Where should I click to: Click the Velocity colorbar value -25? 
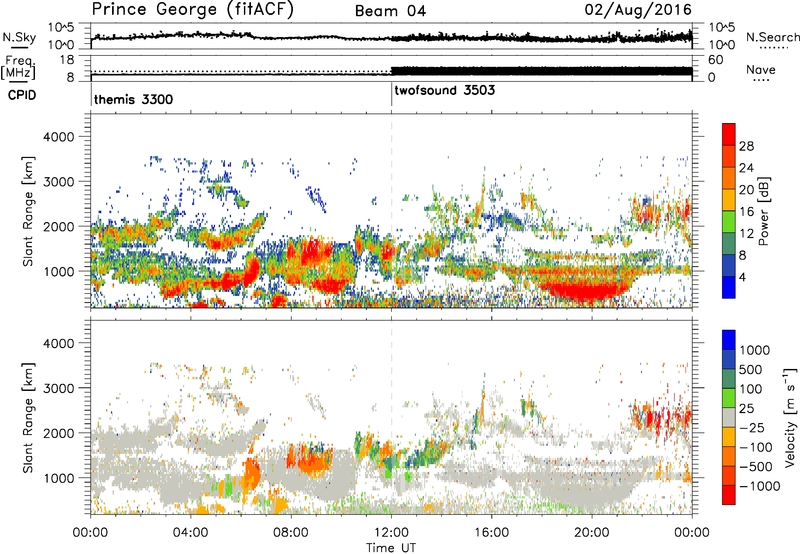tap(755, 427)
